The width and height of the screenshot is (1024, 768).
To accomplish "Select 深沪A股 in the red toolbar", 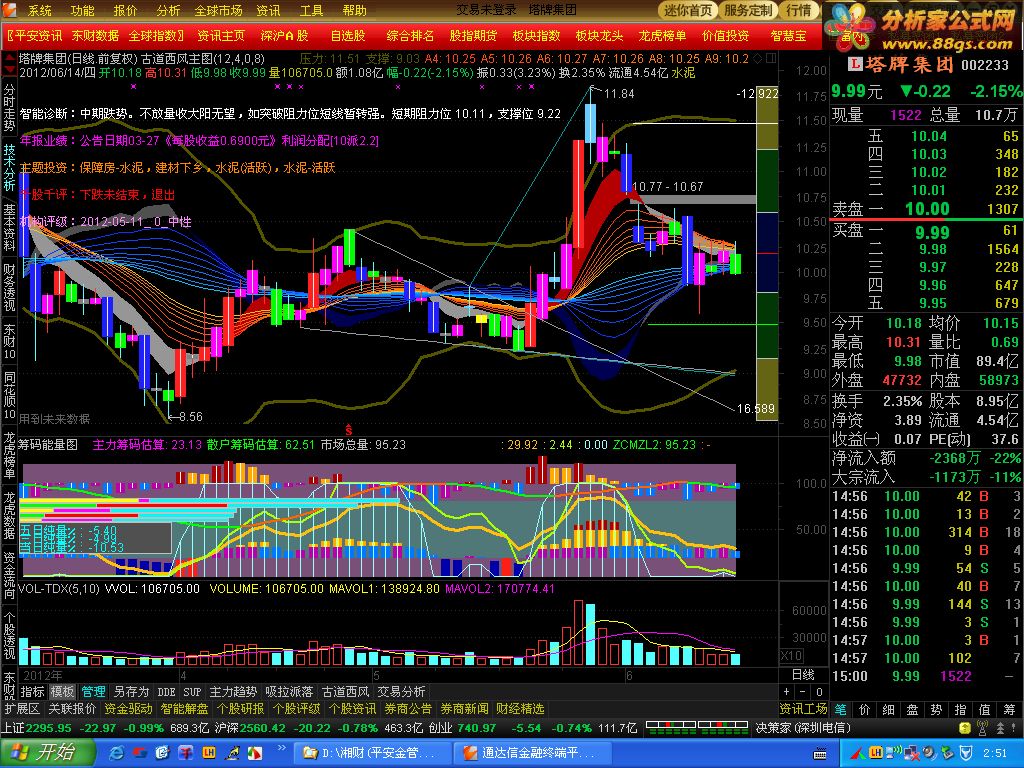I will 284,36.
